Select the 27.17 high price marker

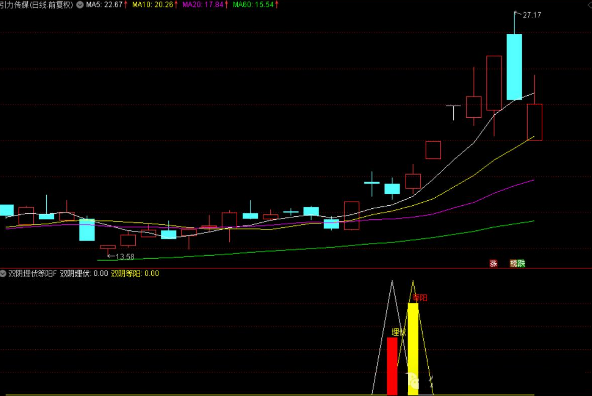point(529,15)
